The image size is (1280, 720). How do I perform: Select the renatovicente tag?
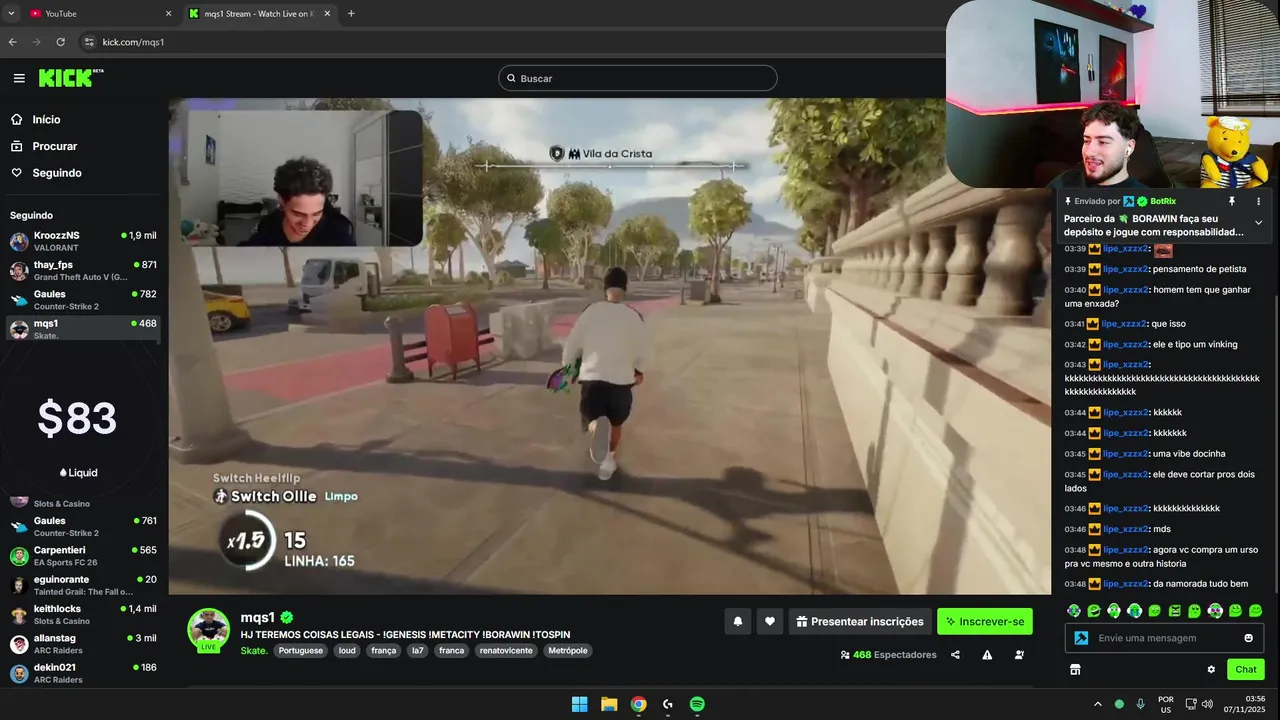(506, 650)
